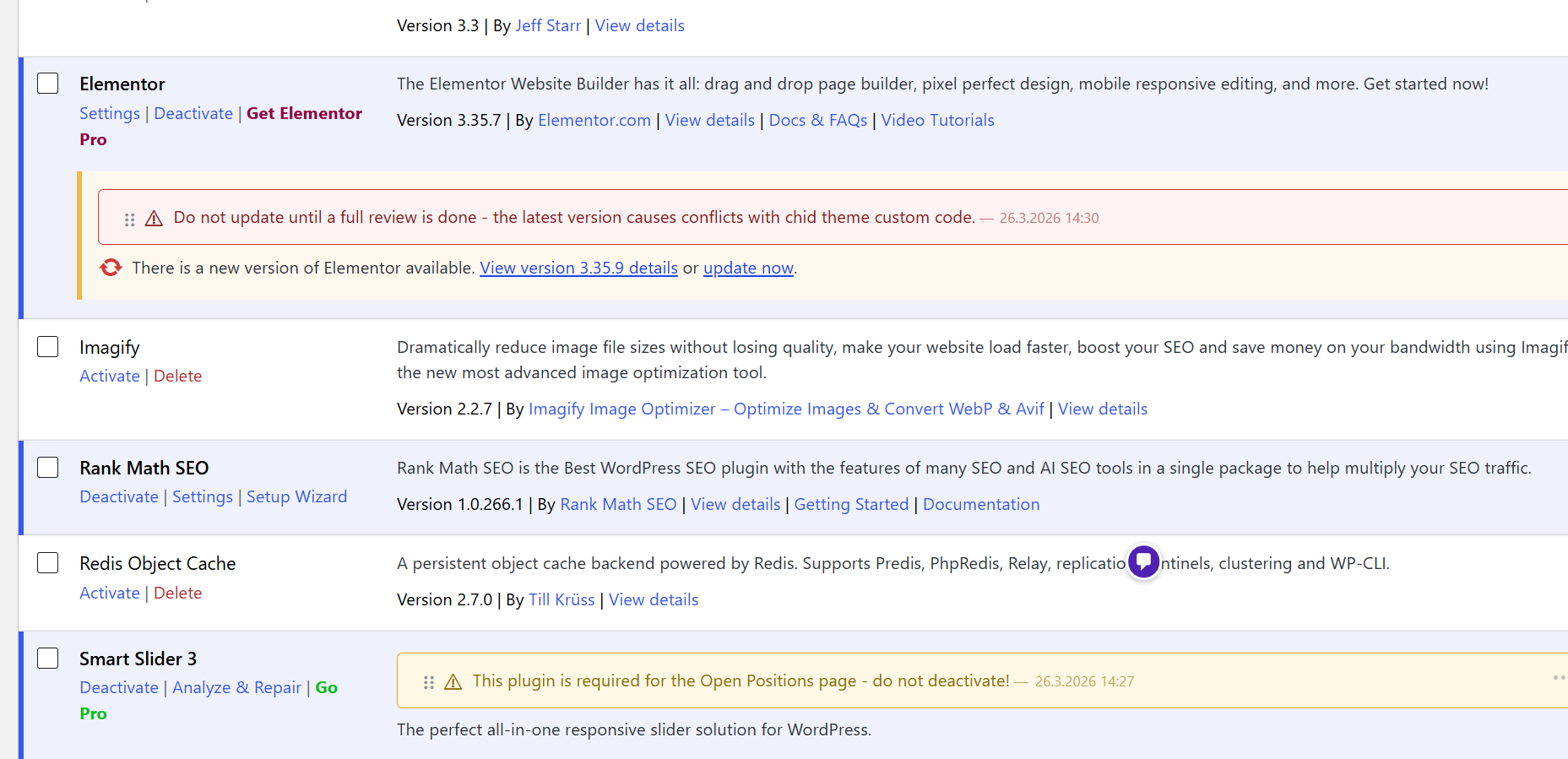The image size is (1568, 759).
Task: Click the 'Version 1.0.266.1' text
Action: (460, 504)
